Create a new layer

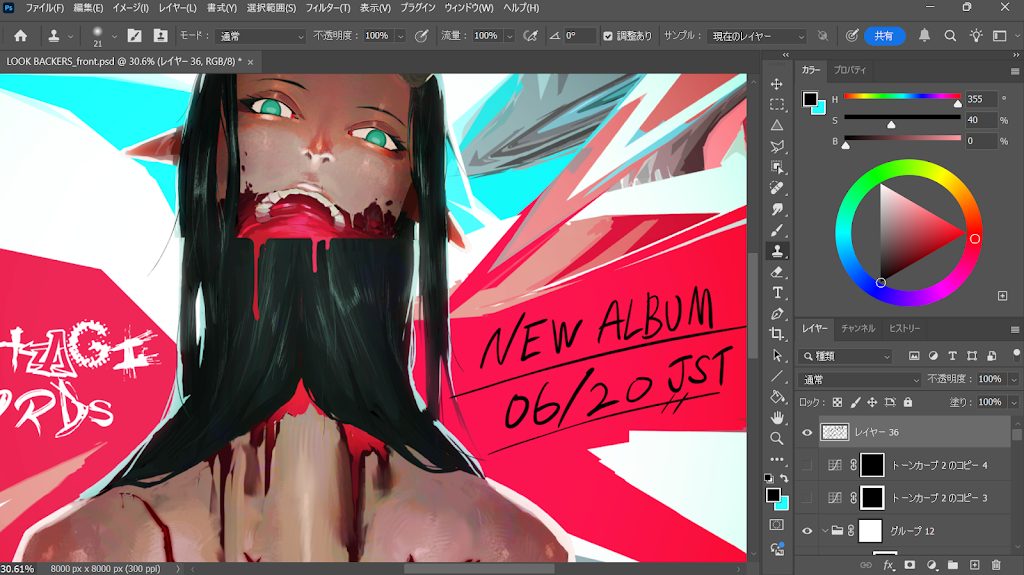[x=974, y=565]
